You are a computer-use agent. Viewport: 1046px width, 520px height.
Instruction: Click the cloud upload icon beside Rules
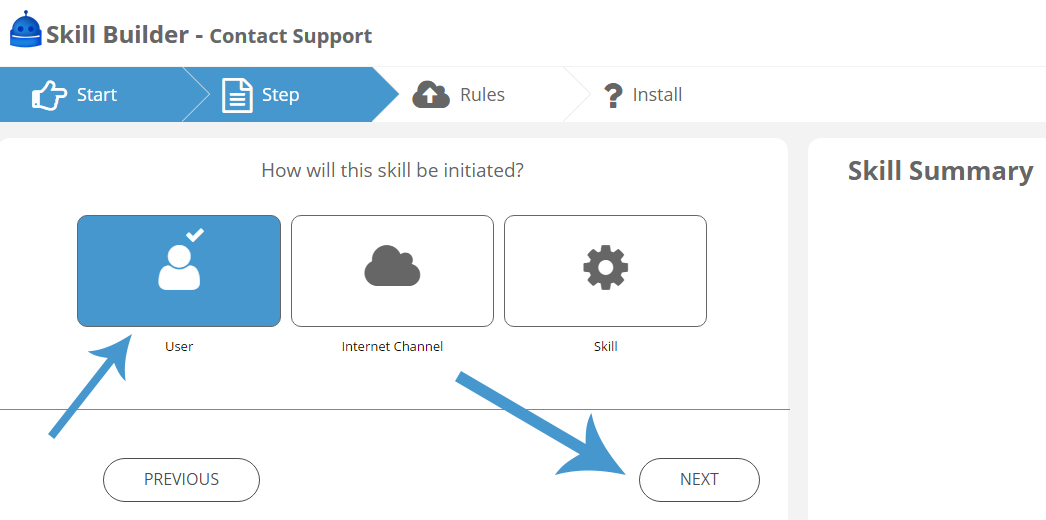click(431, 95)
